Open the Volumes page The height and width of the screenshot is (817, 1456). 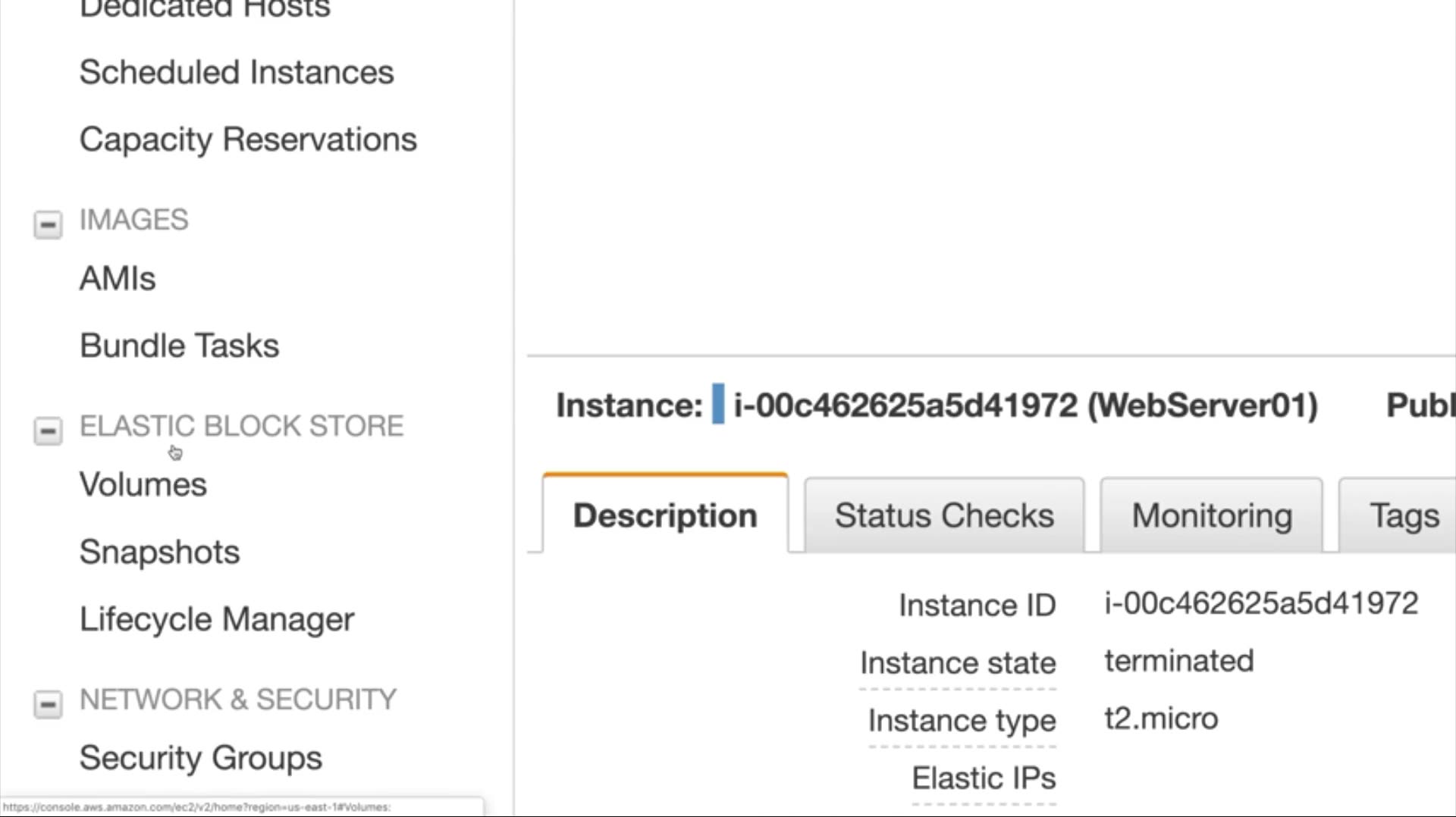pyautogui.click(x=143, y=485)
